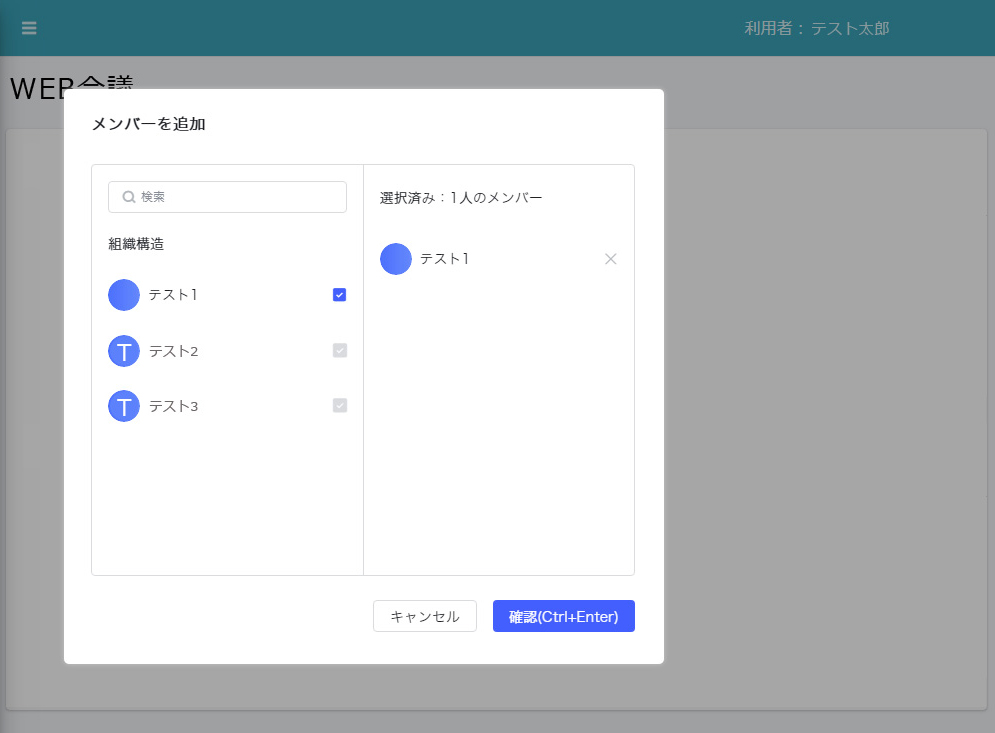Select the テスト2 name in organization list
Image resolution: width=995 pixels, height=733 pixels.
coord(173,351)
